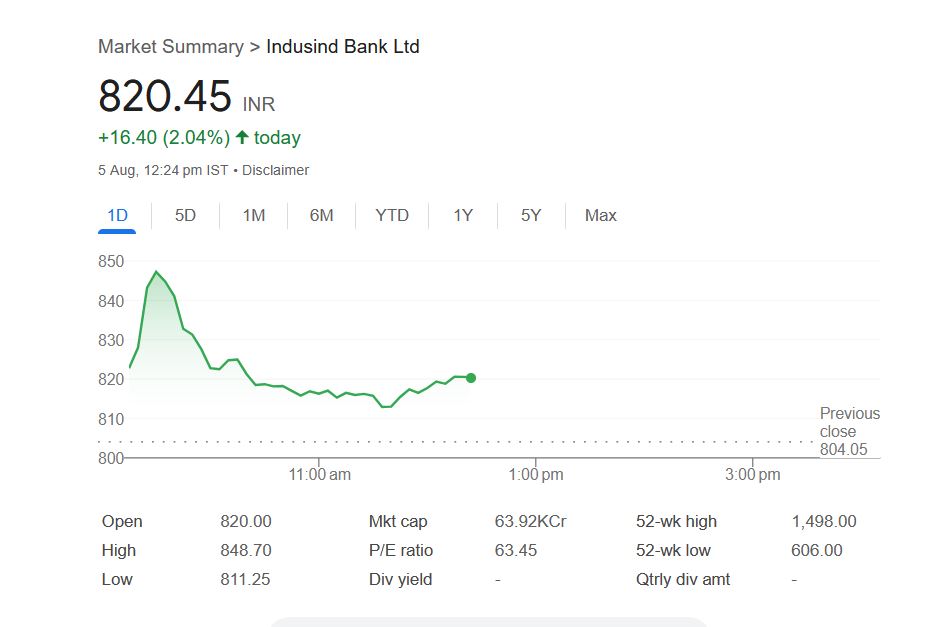Click the 3:00 pm time axis label
Screen dimensions: 944x627
pos(752,475)
